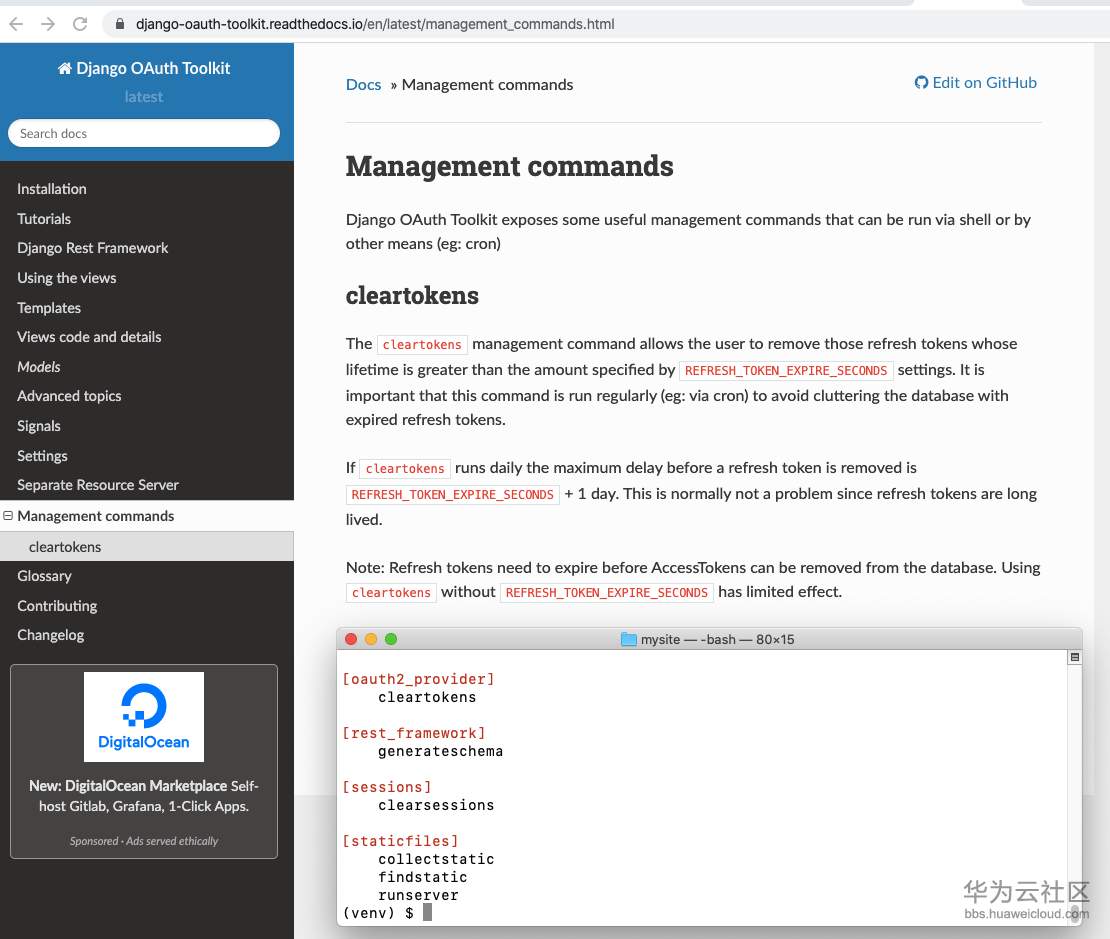1110x939 pixels.
Task: Go to Signals documentation
Action: [x=39, y=426]
